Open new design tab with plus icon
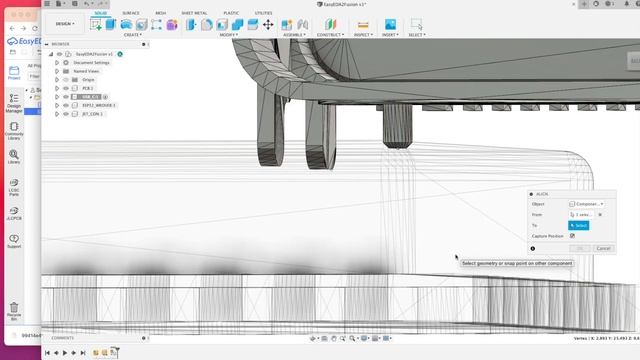Screen dimensions: 640x360 [584, 4]
